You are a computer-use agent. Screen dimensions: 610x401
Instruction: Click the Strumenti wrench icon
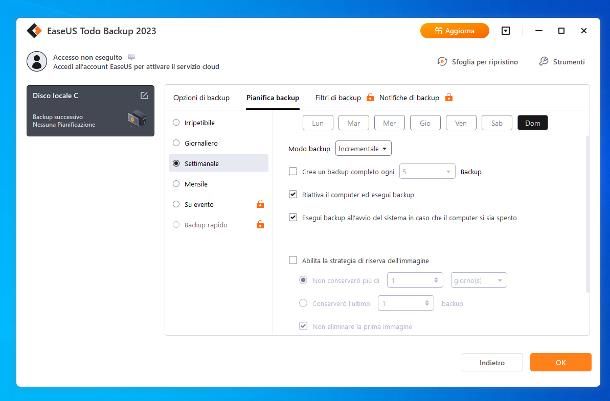(x=543, y=61)
